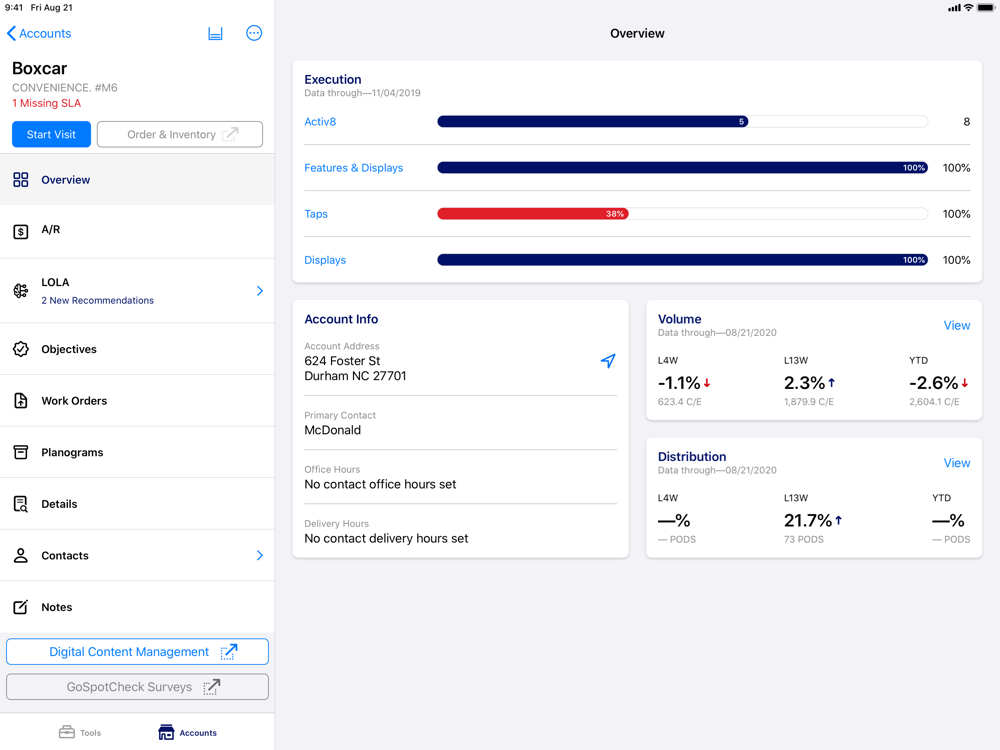The height and width of the screenshot is (750, 1000).
Task: Open the Activ8 execution link
Action: (x=320, y=122)
